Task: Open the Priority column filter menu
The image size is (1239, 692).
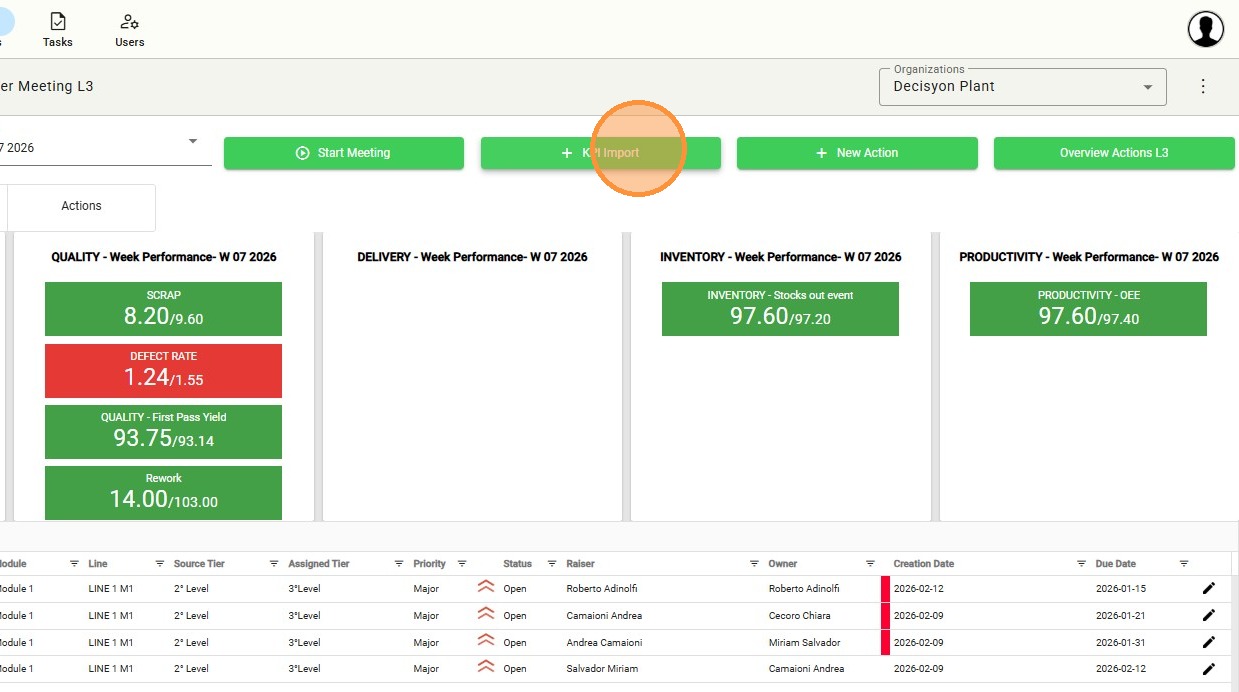Action: [x=462, y=564]
